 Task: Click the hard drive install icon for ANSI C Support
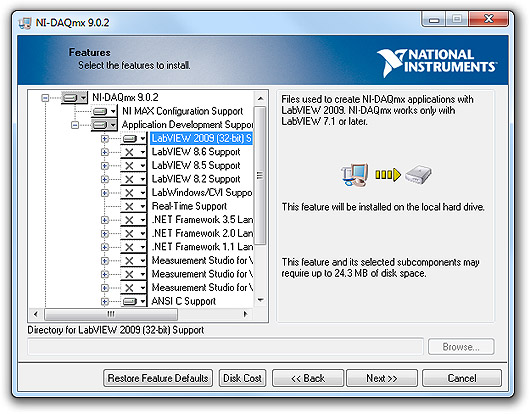click(130, 301)
